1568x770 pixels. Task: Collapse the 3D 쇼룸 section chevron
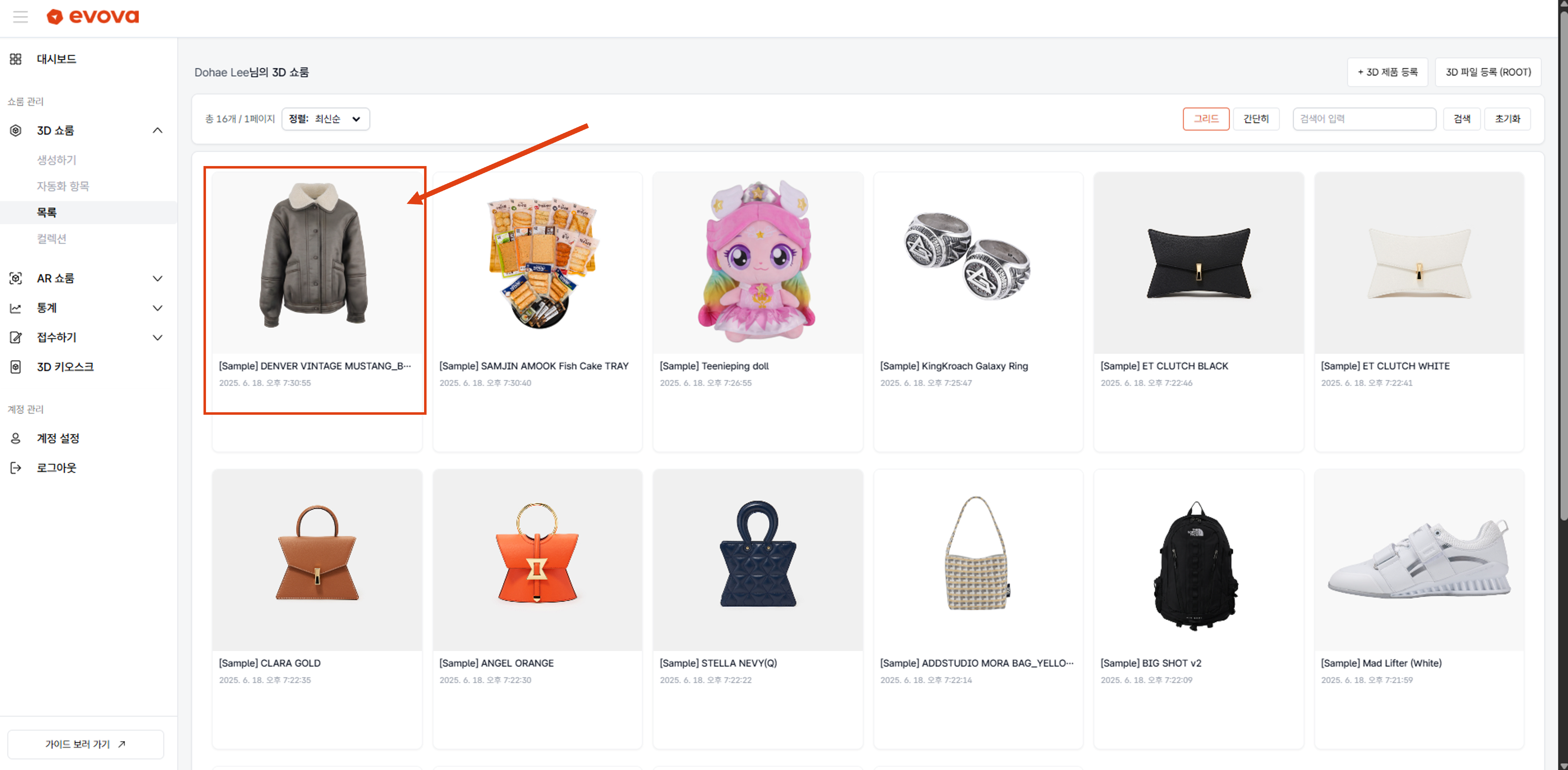tap(157, 130)
